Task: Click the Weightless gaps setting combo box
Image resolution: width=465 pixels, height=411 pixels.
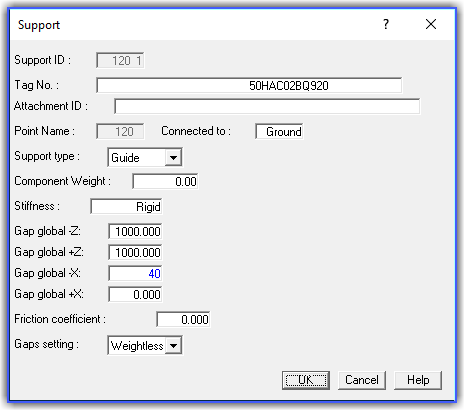Action: [145, 345]
